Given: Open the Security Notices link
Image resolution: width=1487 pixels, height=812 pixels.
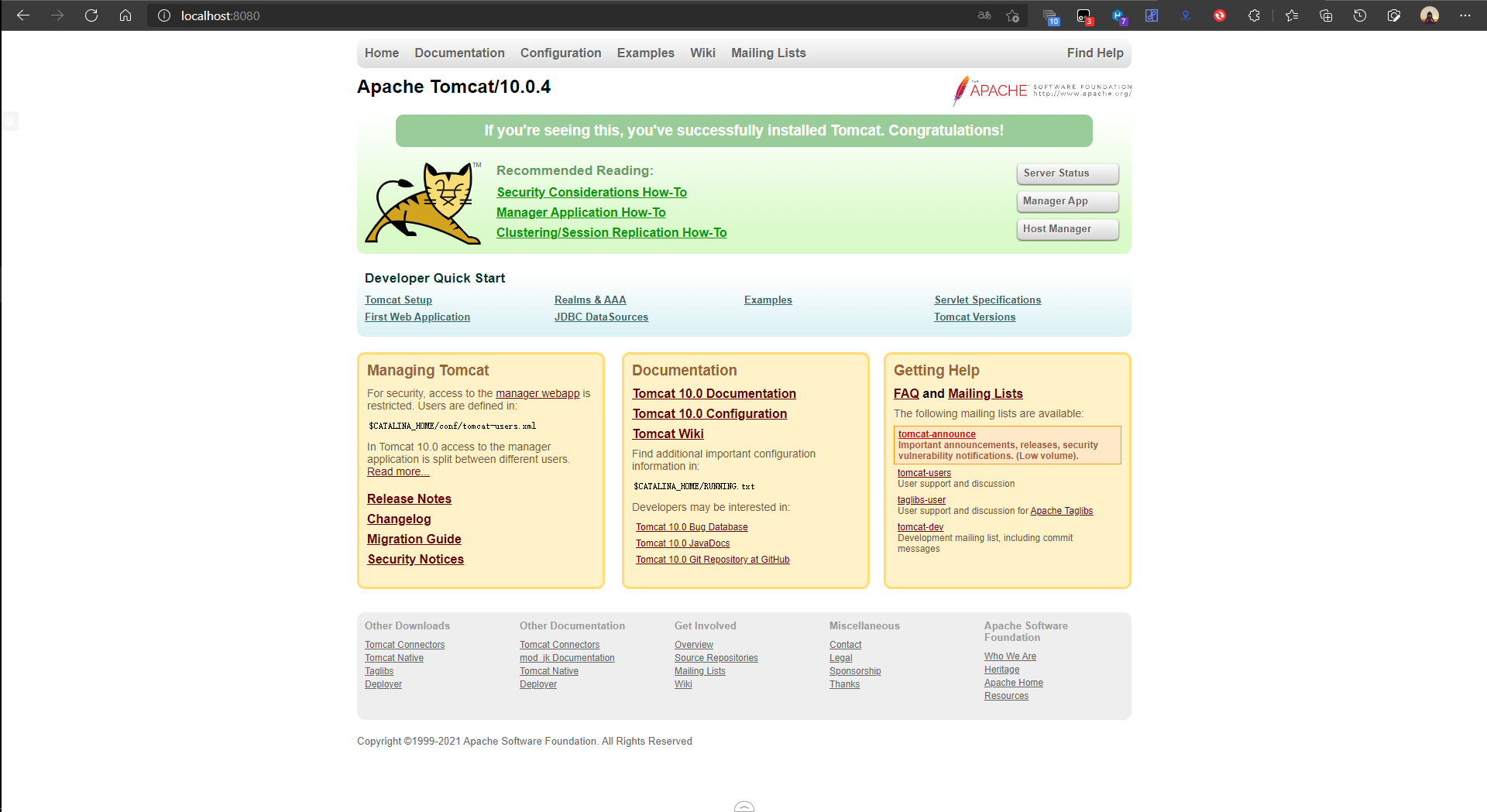Looking at the screenshot, I should (x=415, y=559).
